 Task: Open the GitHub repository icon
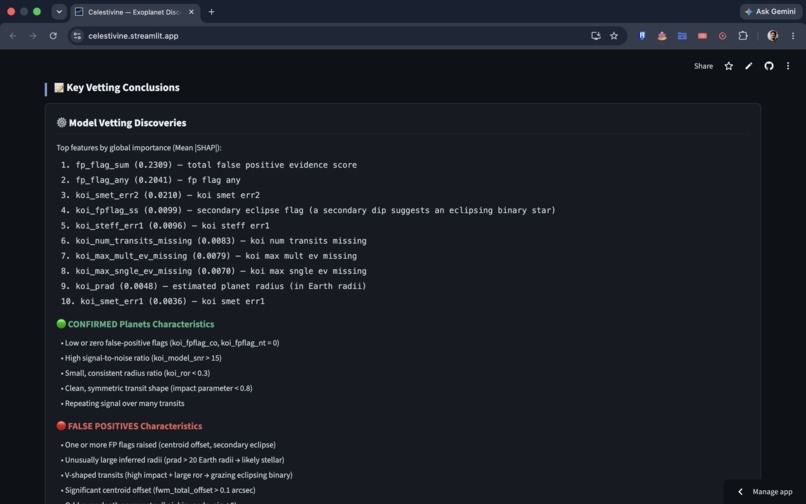coord(768,66)
